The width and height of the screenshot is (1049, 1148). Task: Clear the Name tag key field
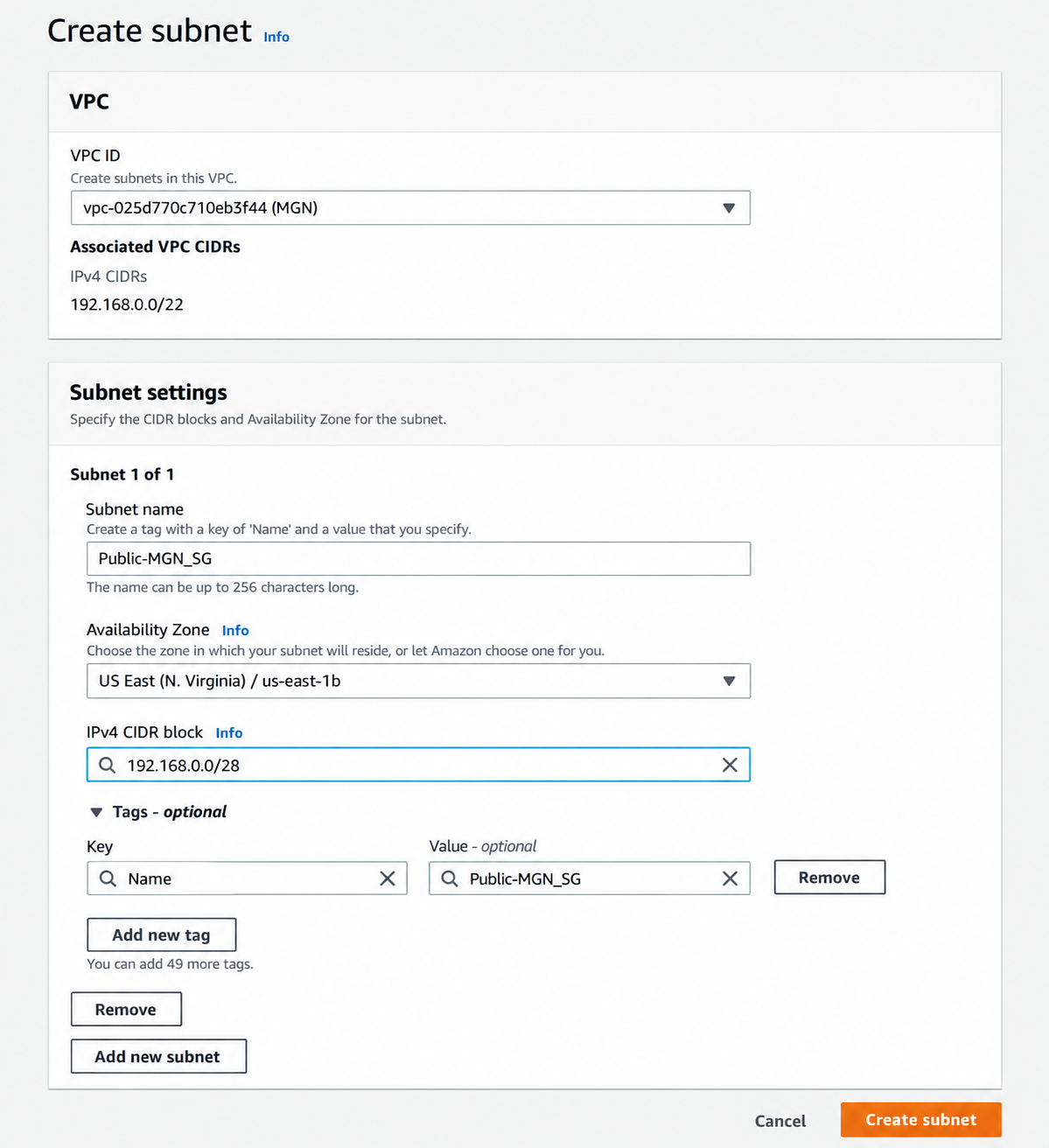pyautogui.click(x=388, y=878)
